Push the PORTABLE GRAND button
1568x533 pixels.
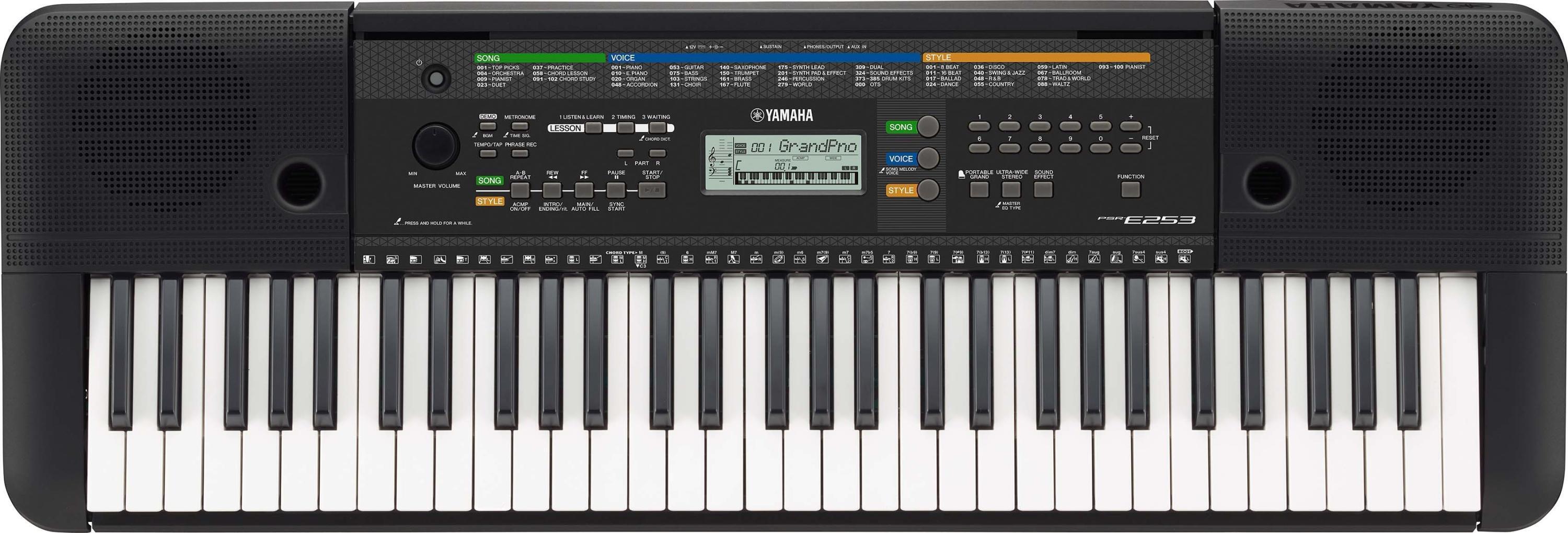pyautogui.click(x=979, y=189)
